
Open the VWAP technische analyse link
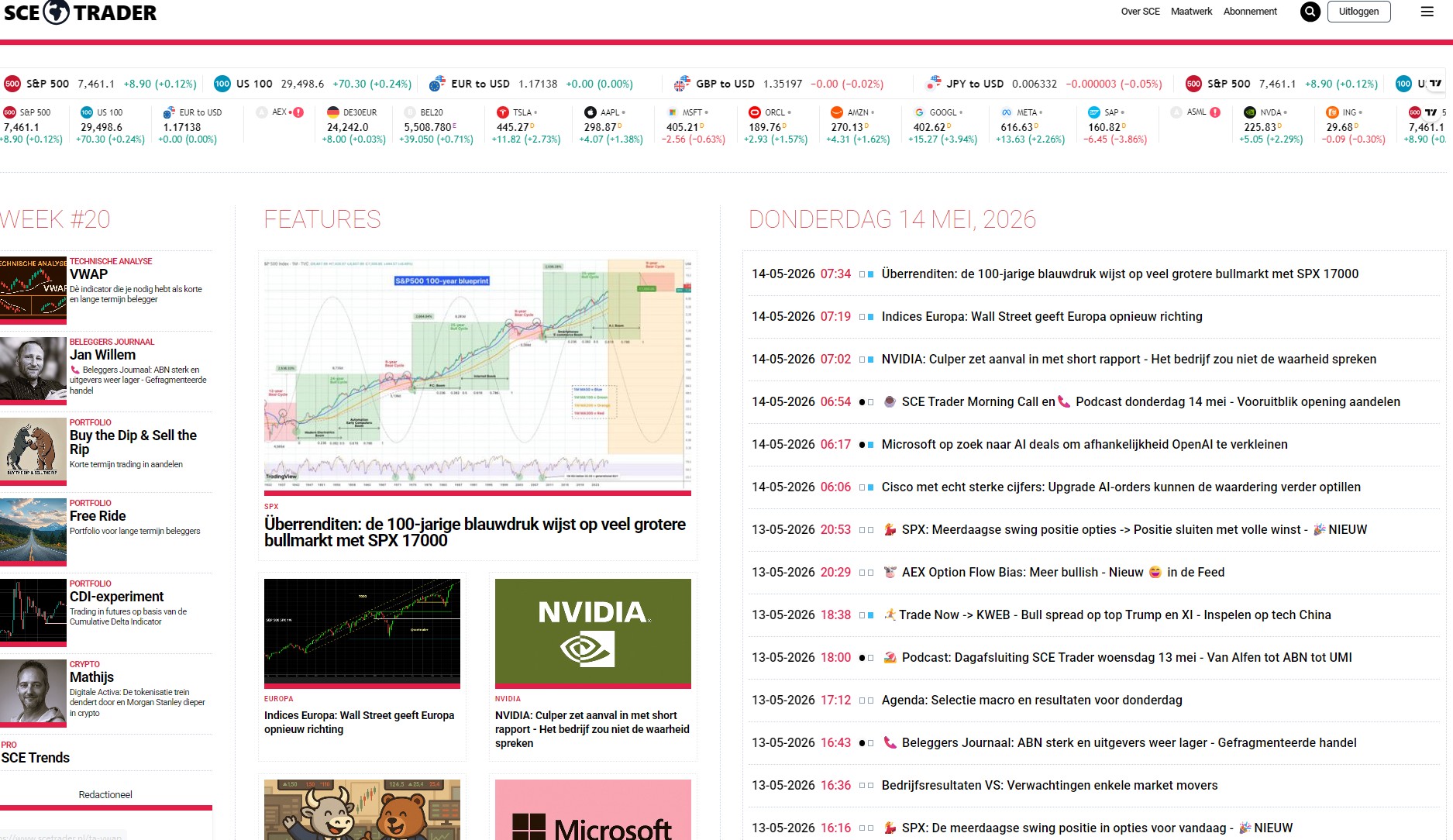(88, 274)
